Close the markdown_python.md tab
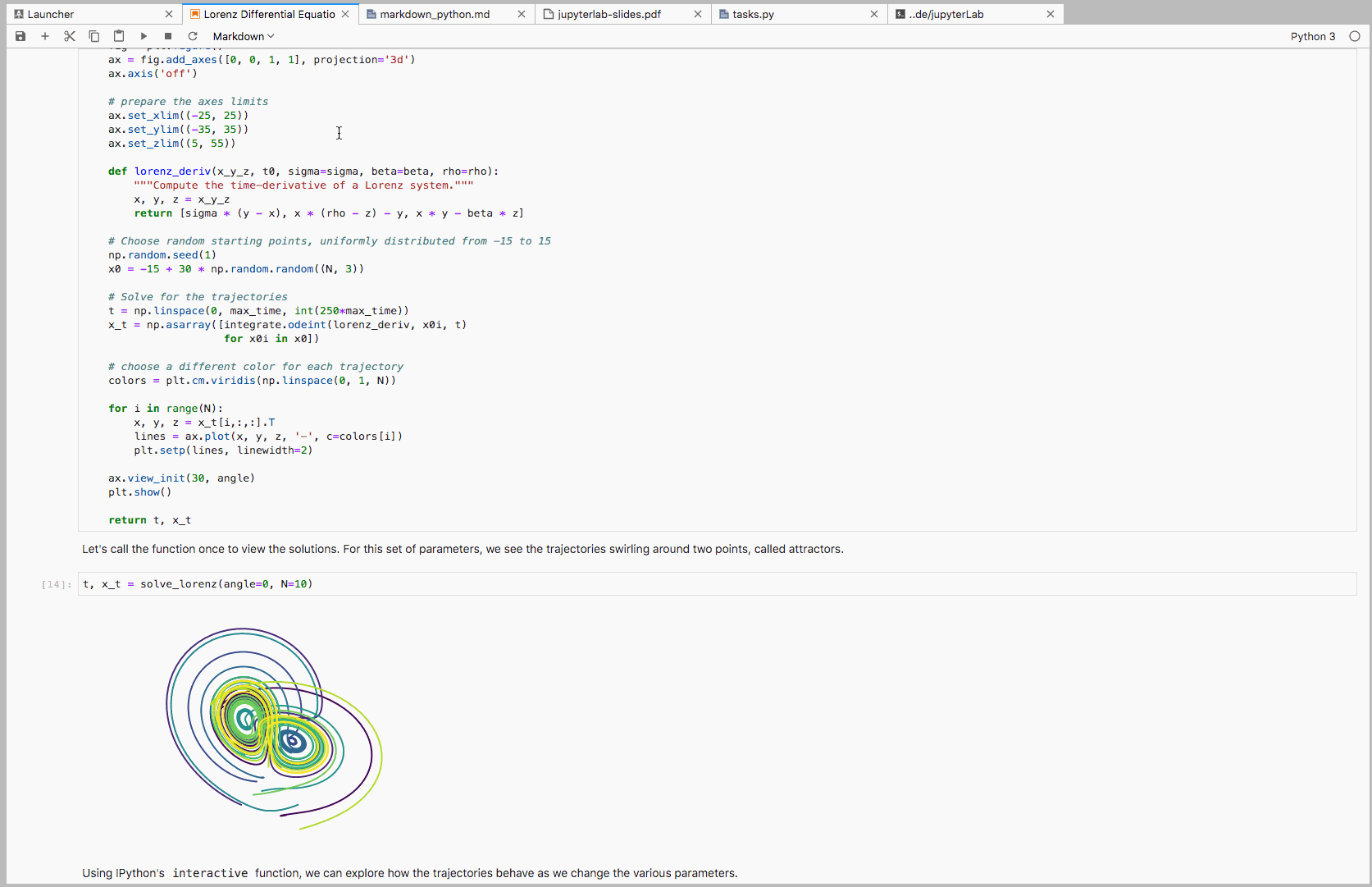This screenshot has width=1372, height=887. pos(522,14)
